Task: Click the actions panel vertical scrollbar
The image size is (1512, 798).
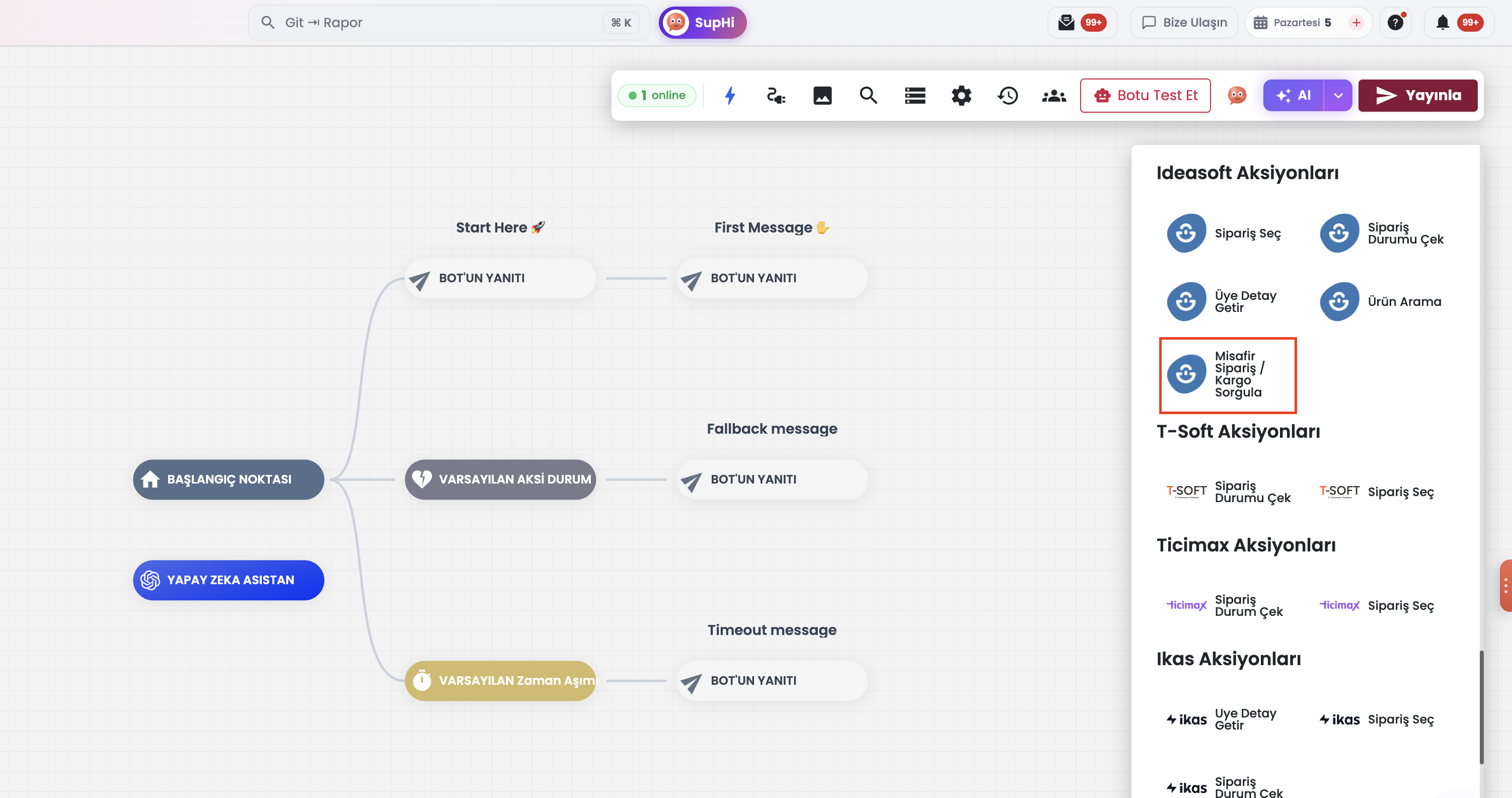Action: (1481, 707)
